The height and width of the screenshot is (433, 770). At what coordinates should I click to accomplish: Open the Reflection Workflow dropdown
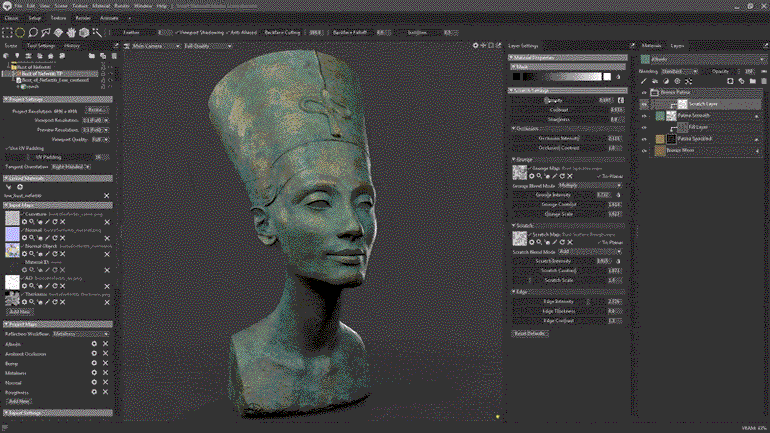(x=82, y=334)
